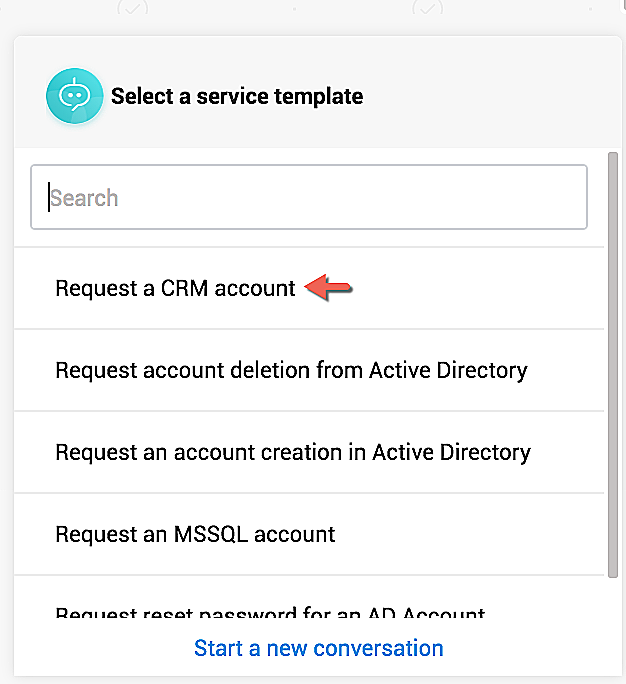Click the red arrow pointing at CRM account
Screen dimensions: 626x684
tap(329, 288)
